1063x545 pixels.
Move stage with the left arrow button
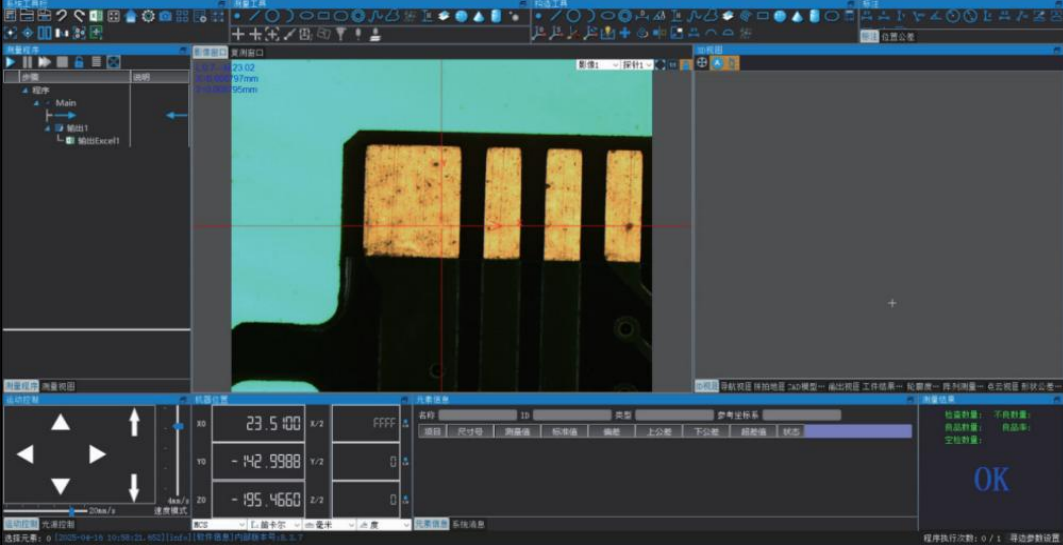[x=25, y=454]
